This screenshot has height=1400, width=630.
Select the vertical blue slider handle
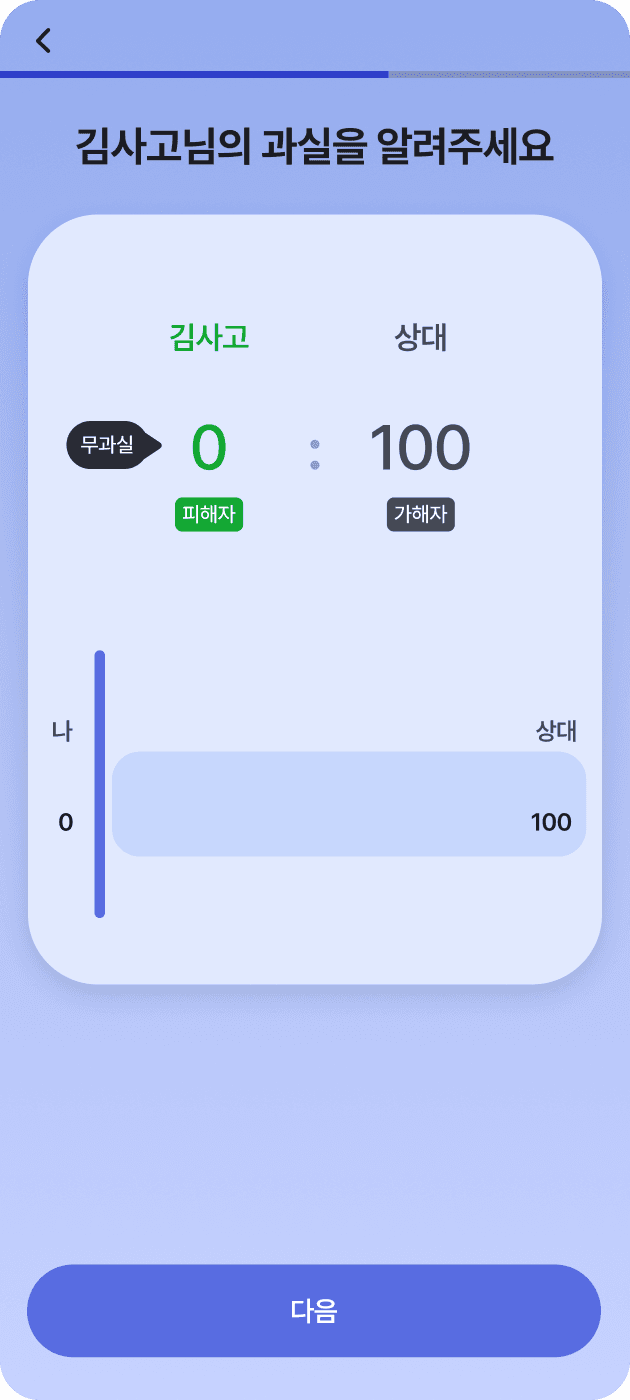click(100, 784)
